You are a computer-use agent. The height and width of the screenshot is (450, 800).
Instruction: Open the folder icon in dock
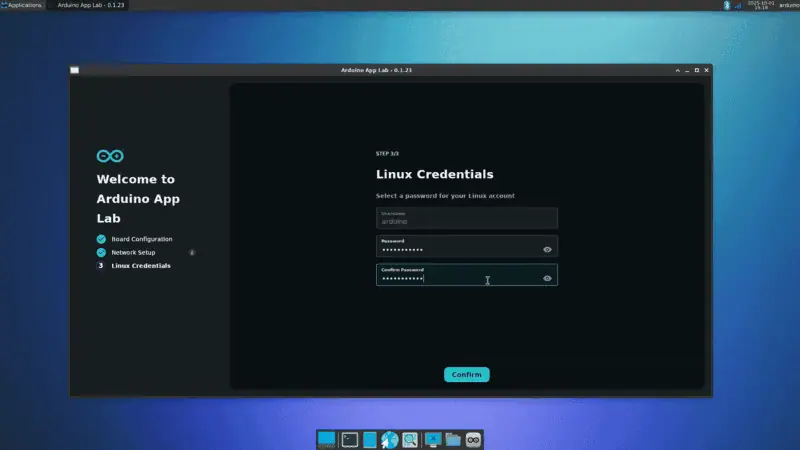coord(453,439)
